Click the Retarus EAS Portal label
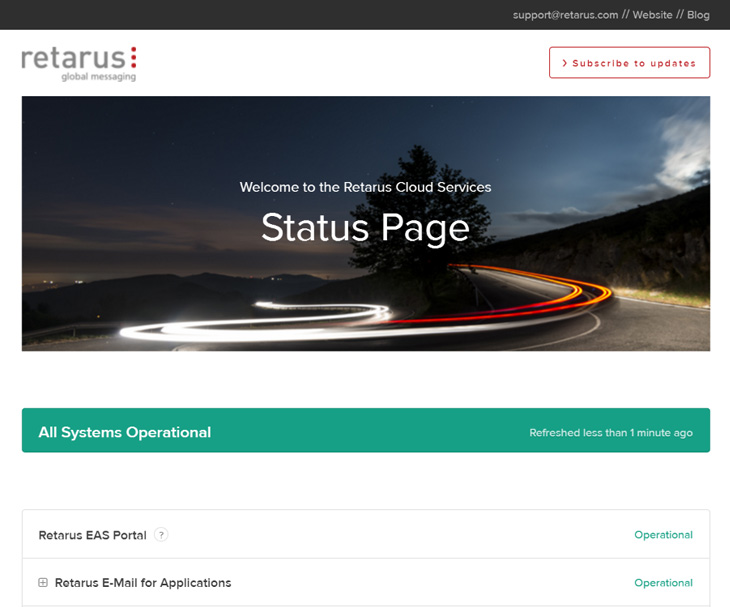This screenshot has width=730, height=607. tap(92, 535)
